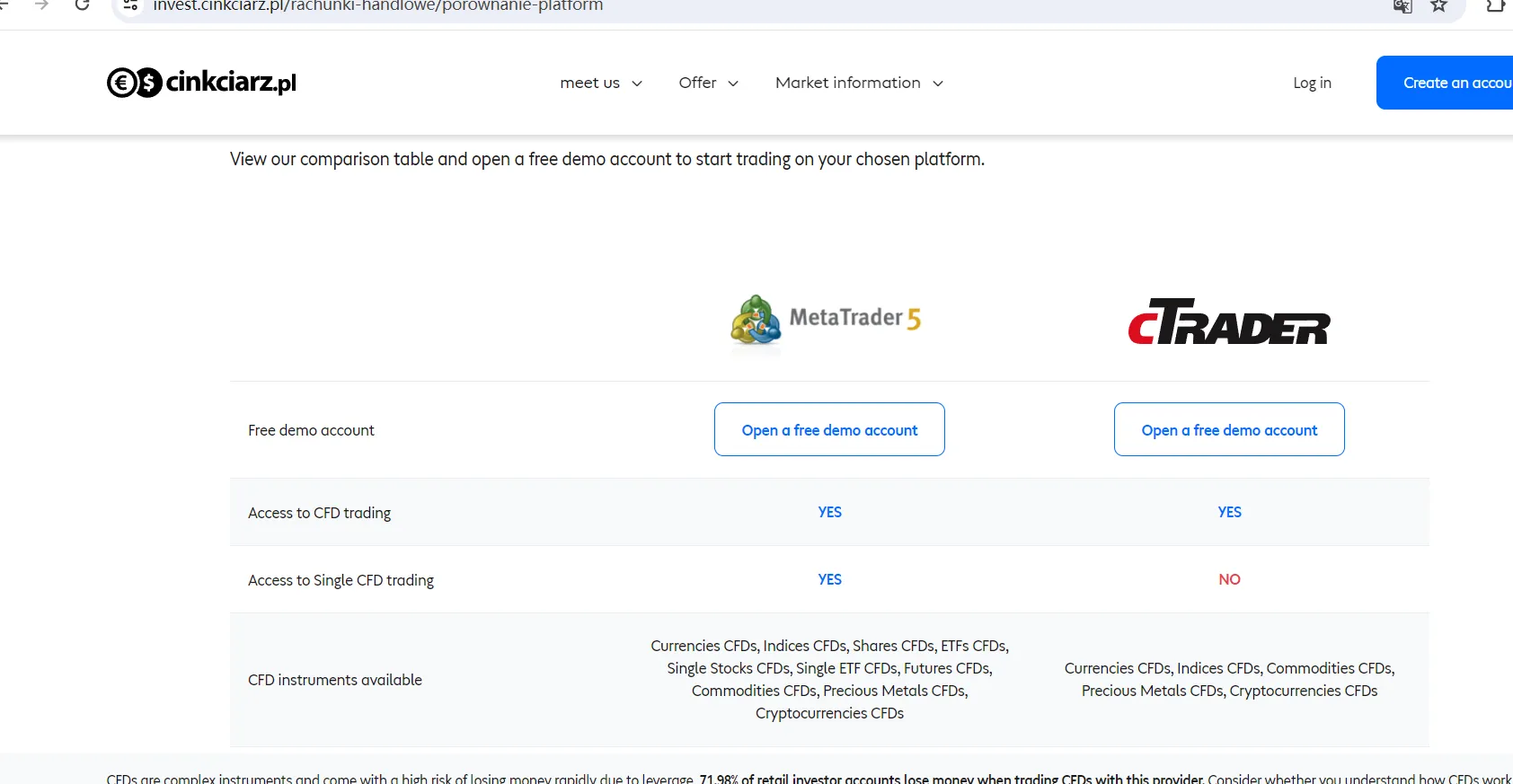
Task: Open the cinkciarz.pl logo homepage
Action: [x=201, y=83]
